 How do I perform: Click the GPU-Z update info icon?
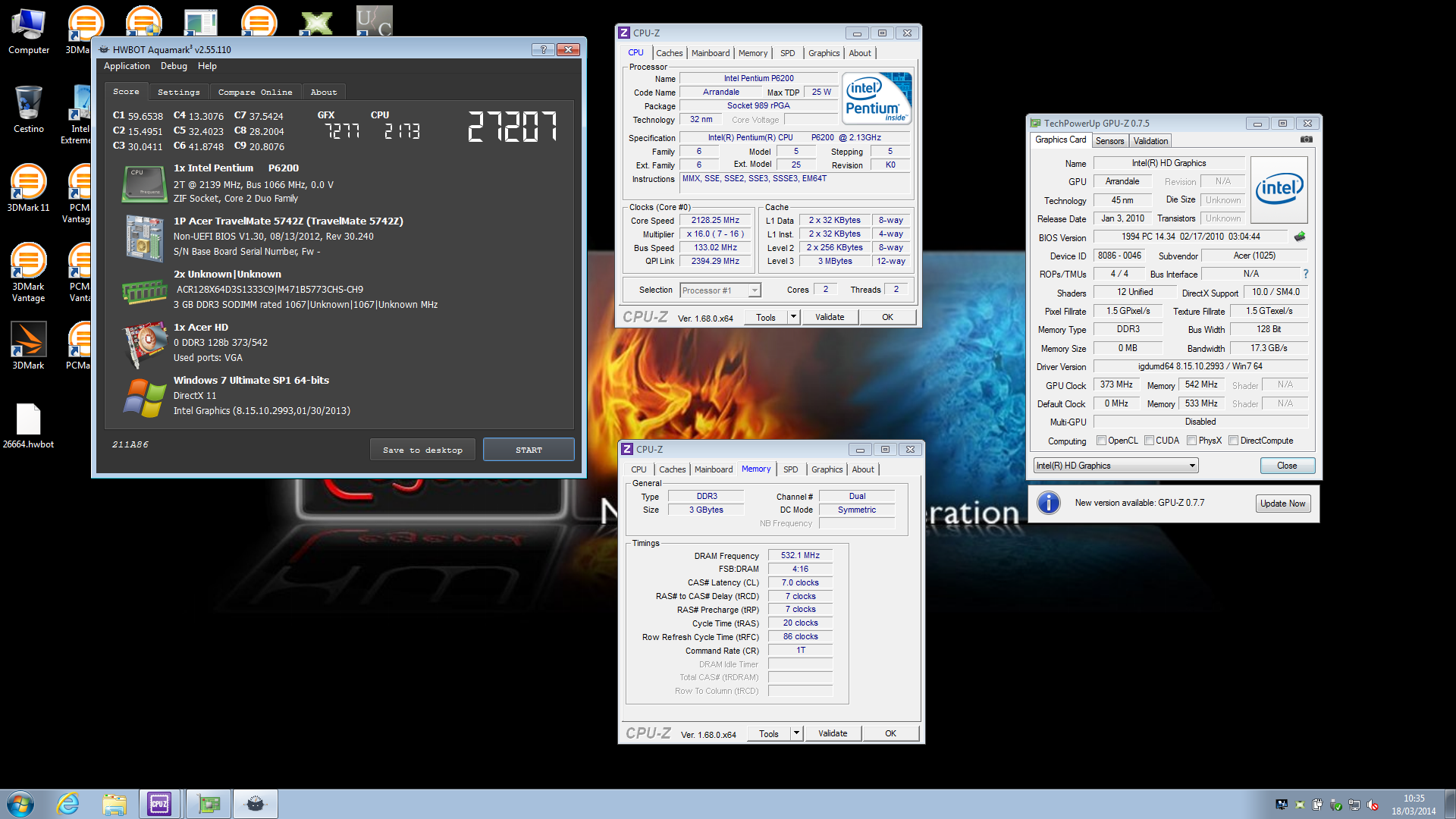(x=1049, y=503)
